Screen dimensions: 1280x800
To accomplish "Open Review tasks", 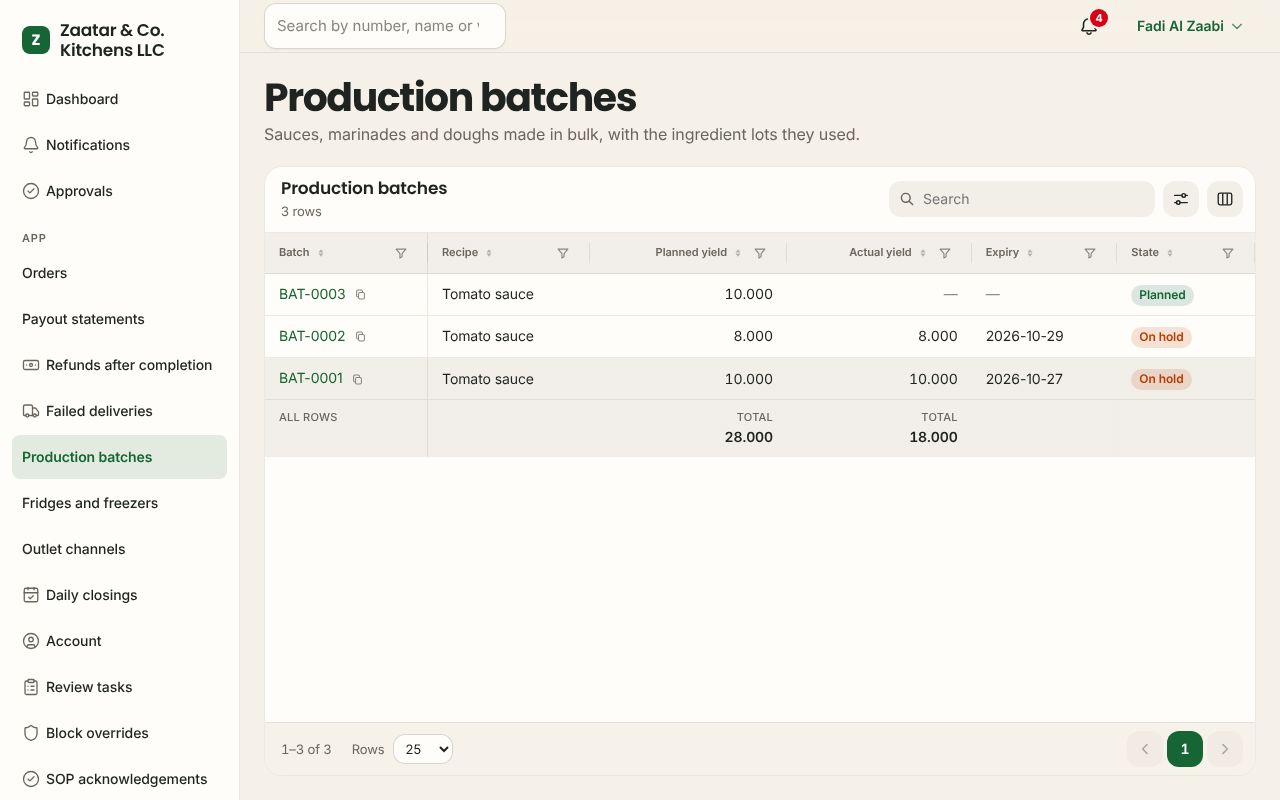I will pyautogui.click(x=120, y=687).
